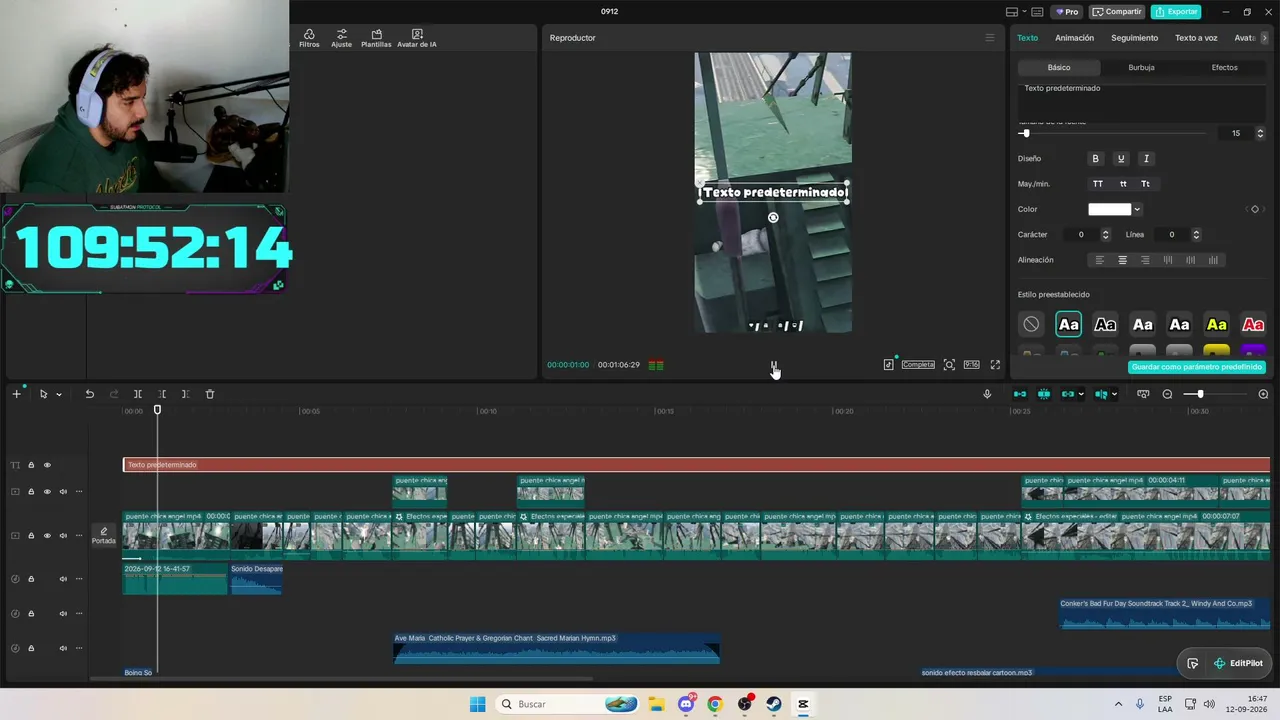This screenshot has width=1280, height=720.
Task: Open the selection tool dropdown arrow
Action: pos(58,394)
